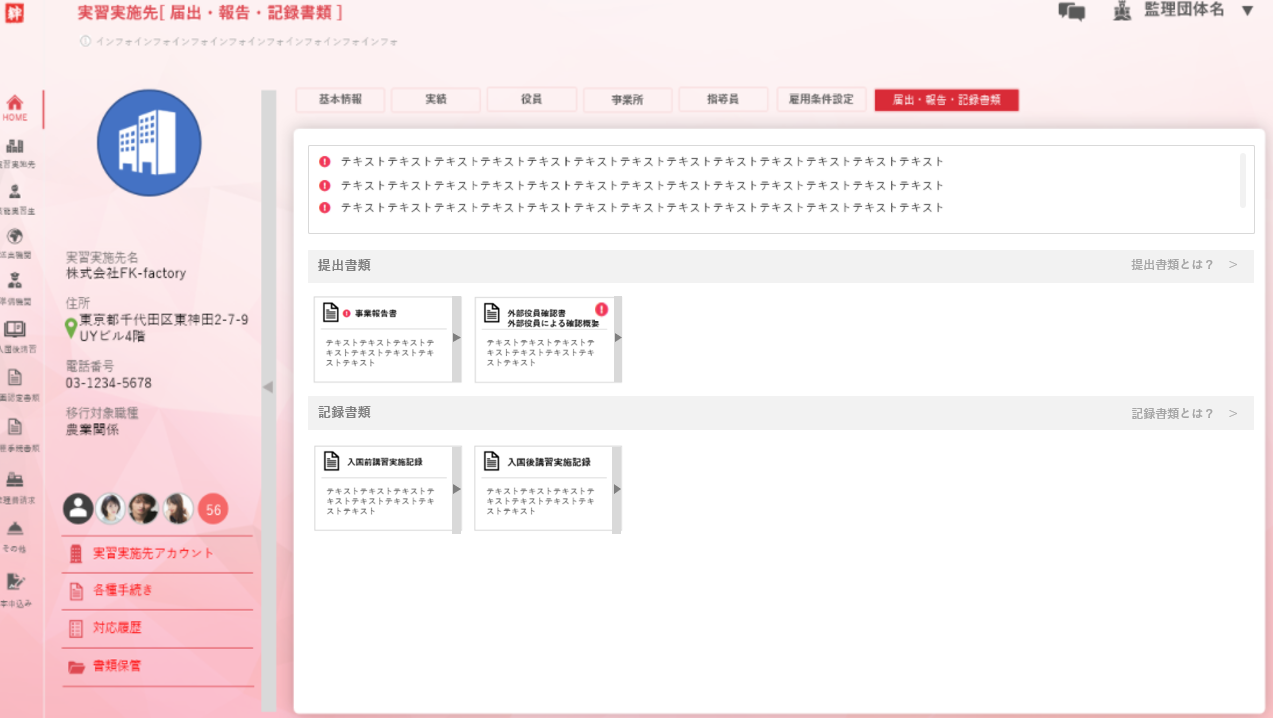Screen dimensions: 1273x718
Task: Click the alerts box scrollbar
Action: pyautogui.click(x=1243, y=180)
